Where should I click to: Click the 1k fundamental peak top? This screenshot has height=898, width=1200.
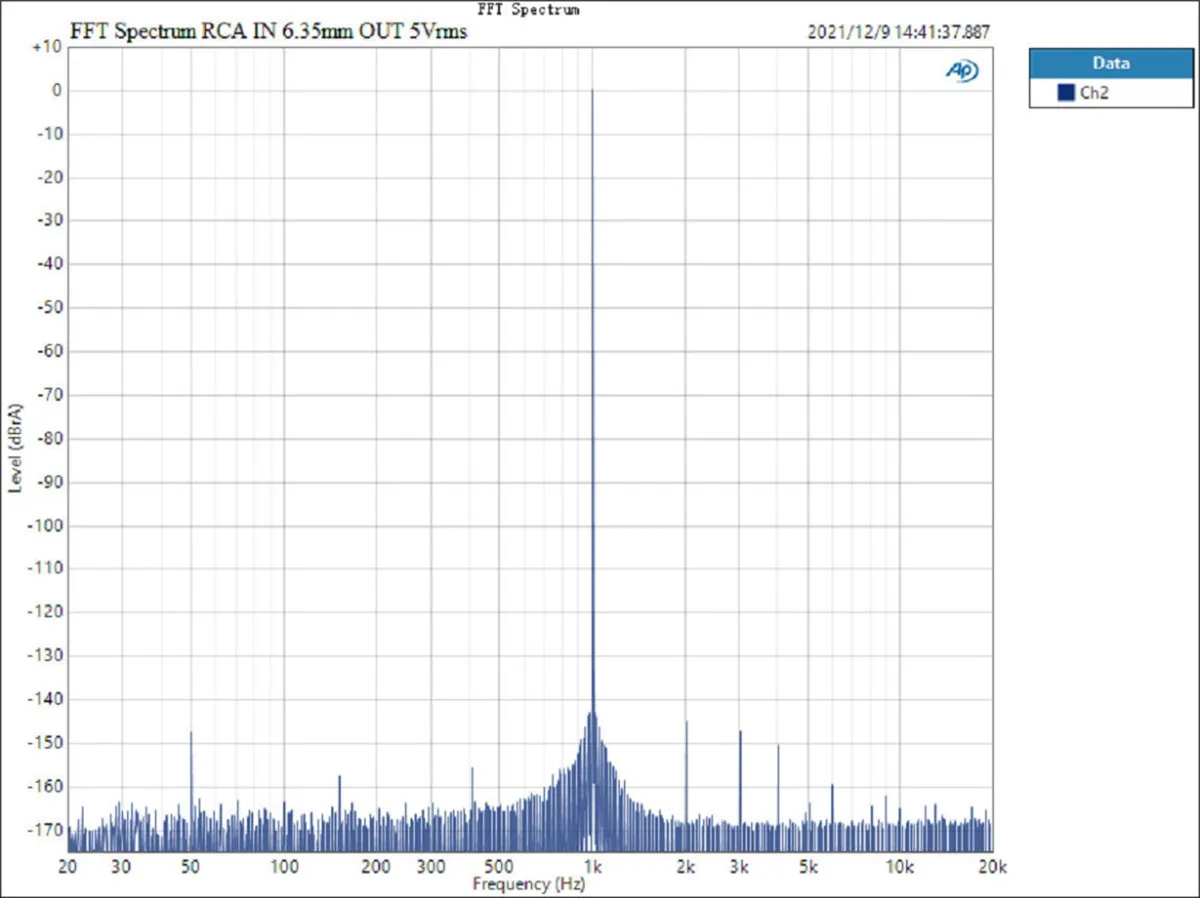(592, 90)
